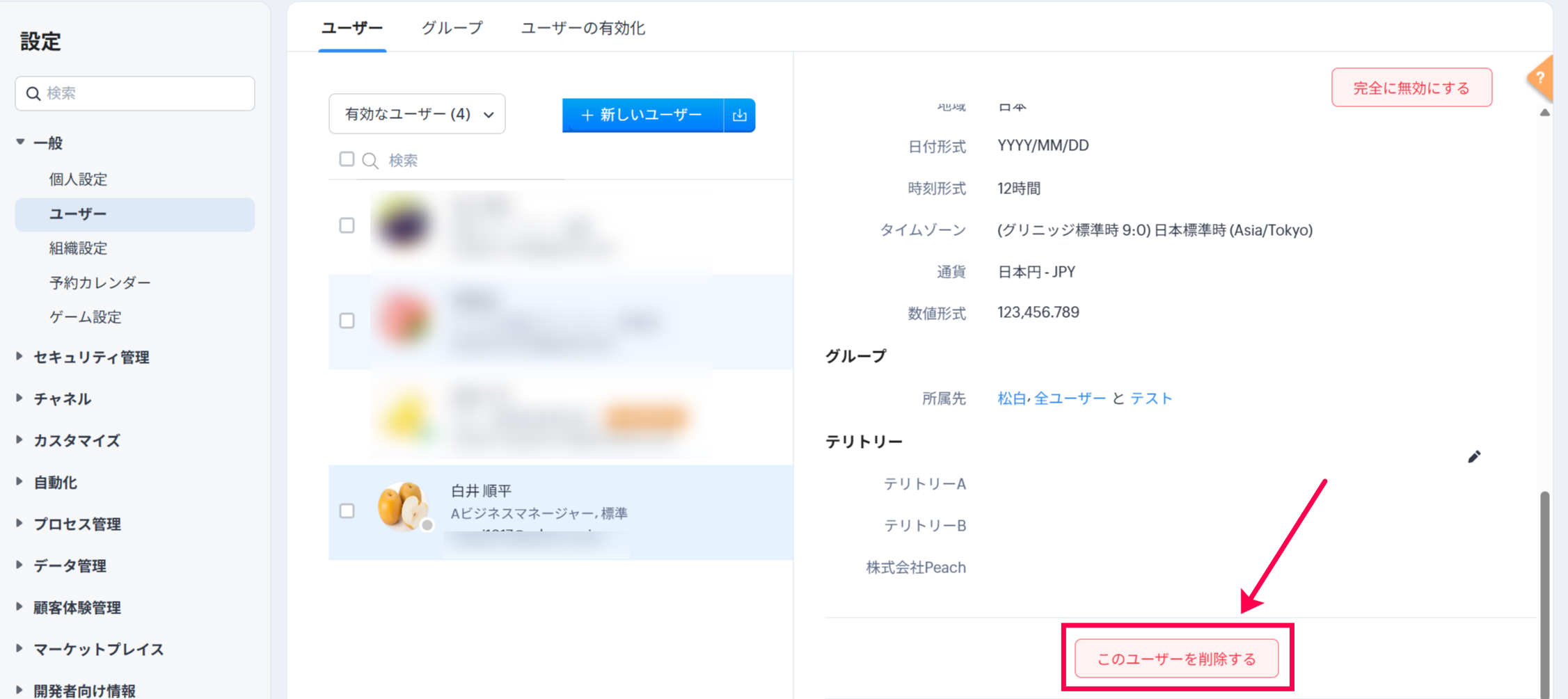Collapse the 一般 section
The image size is (1568, 699).
[19, 143]
